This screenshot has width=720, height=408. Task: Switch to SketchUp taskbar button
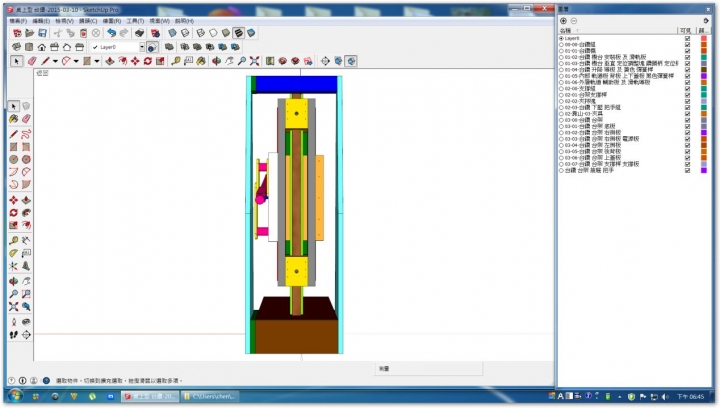click(x=150, y=396)
